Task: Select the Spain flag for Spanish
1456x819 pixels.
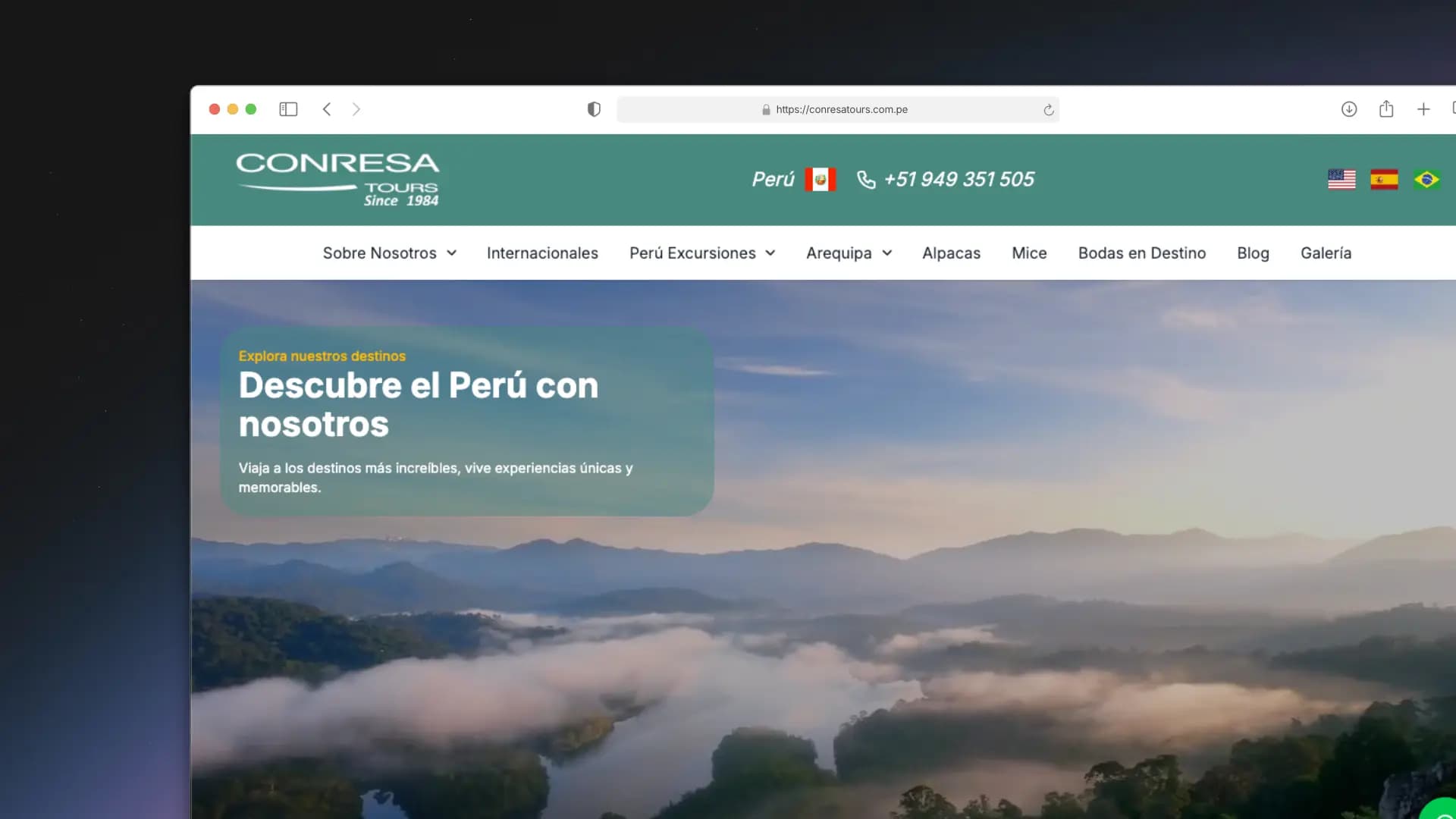Action: click(x=1385, y=180)
